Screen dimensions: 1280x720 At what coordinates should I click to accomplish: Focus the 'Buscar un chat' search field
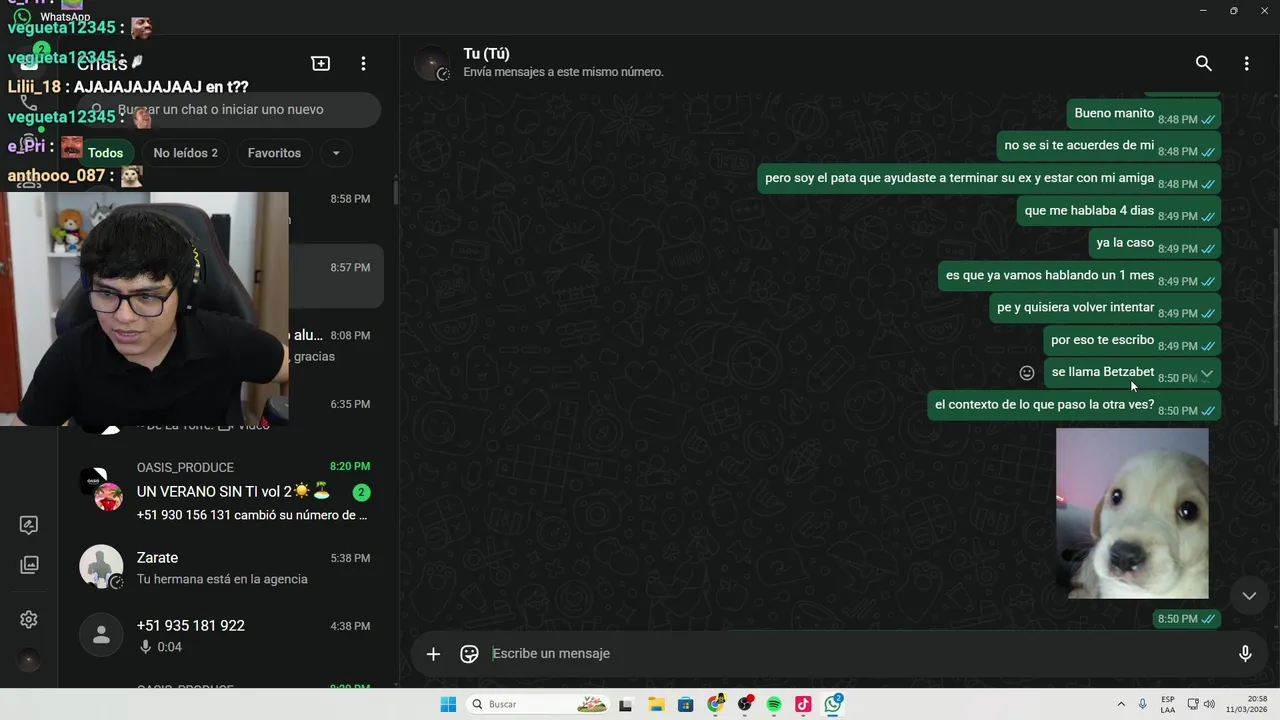pyautogui.click(x=229, y=110)
